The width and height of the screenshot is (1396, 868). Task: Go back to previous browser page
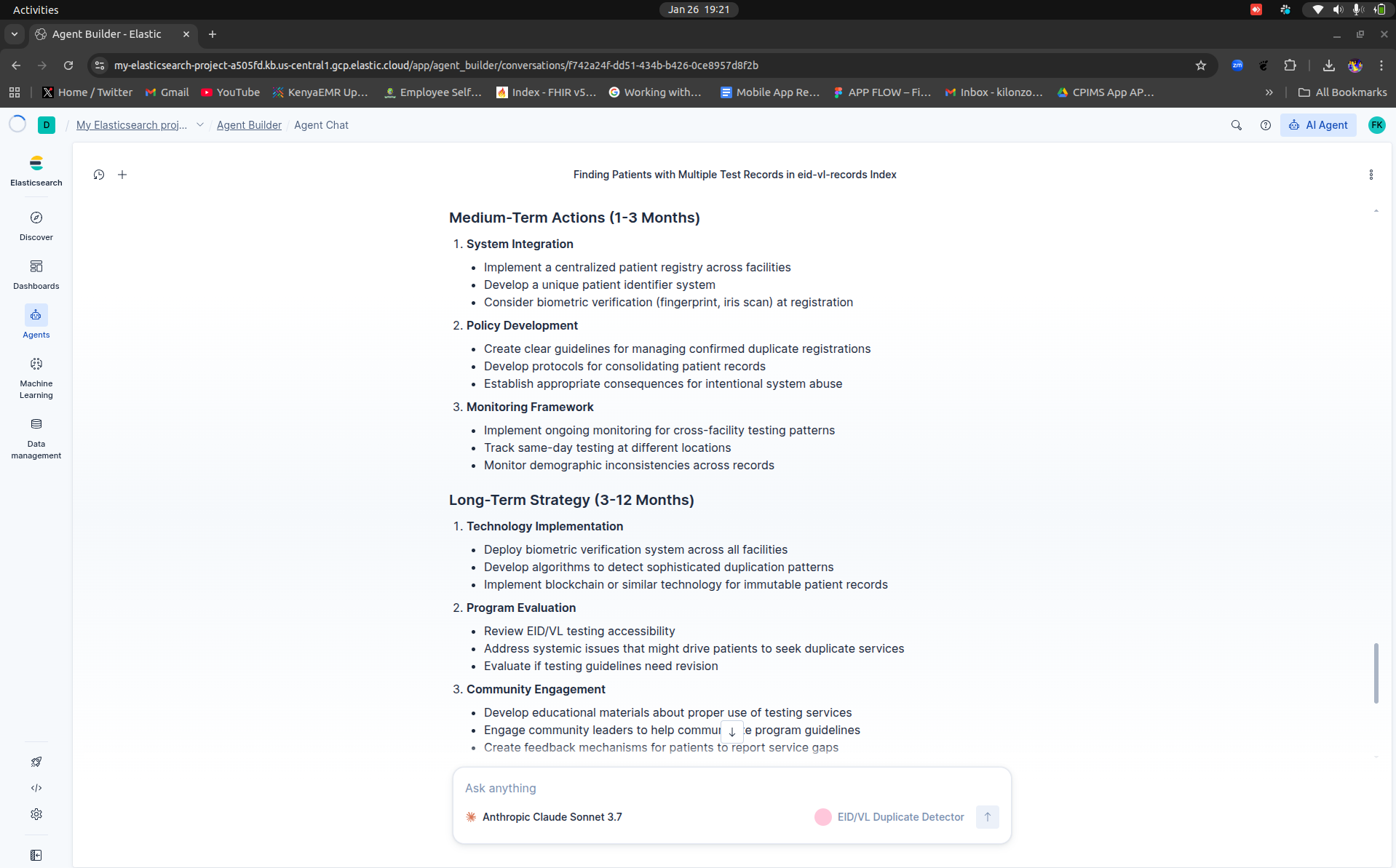tap(16, 65)
